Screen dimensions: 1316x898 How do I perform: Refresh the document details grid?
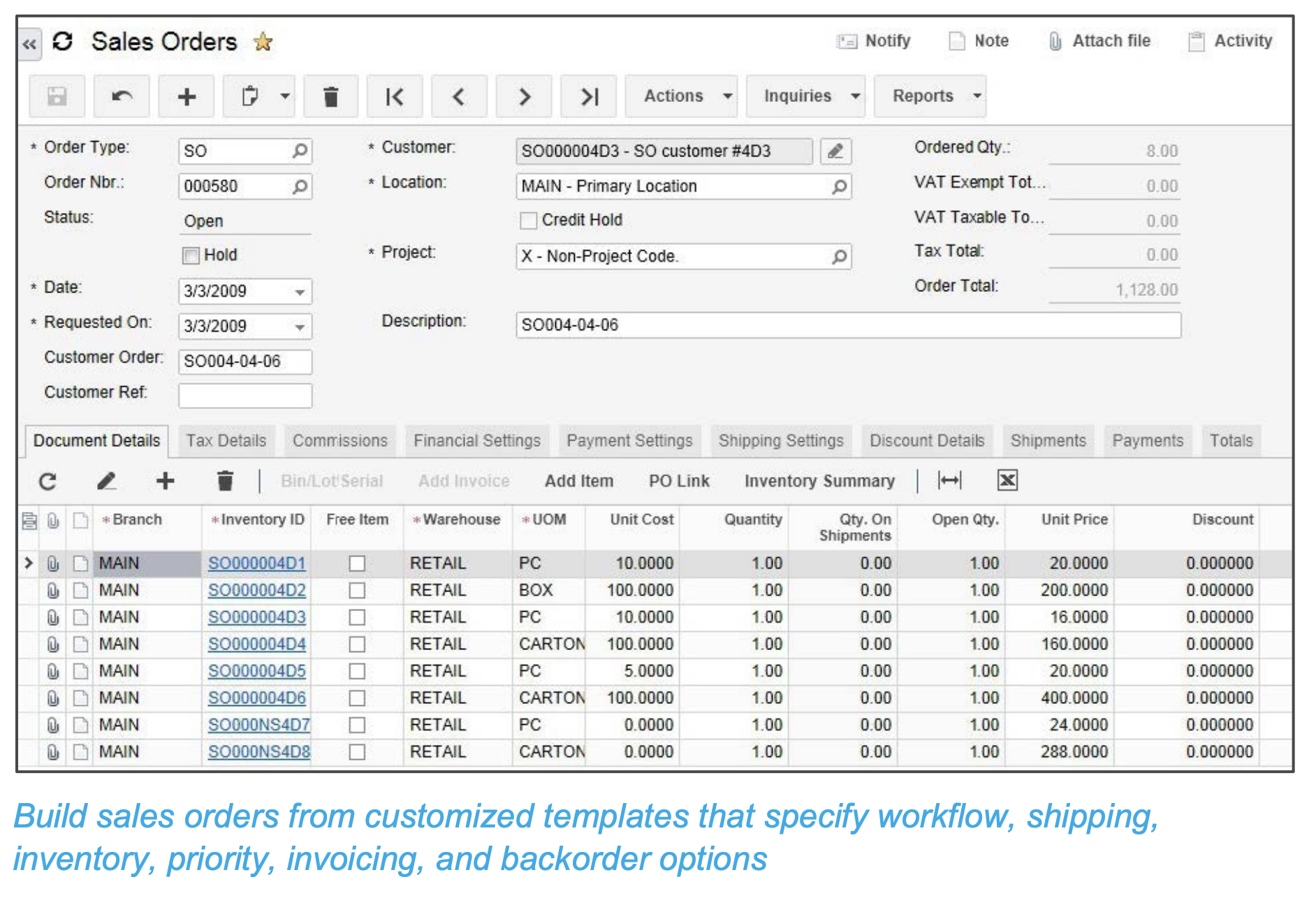click(x=47, y=481)
